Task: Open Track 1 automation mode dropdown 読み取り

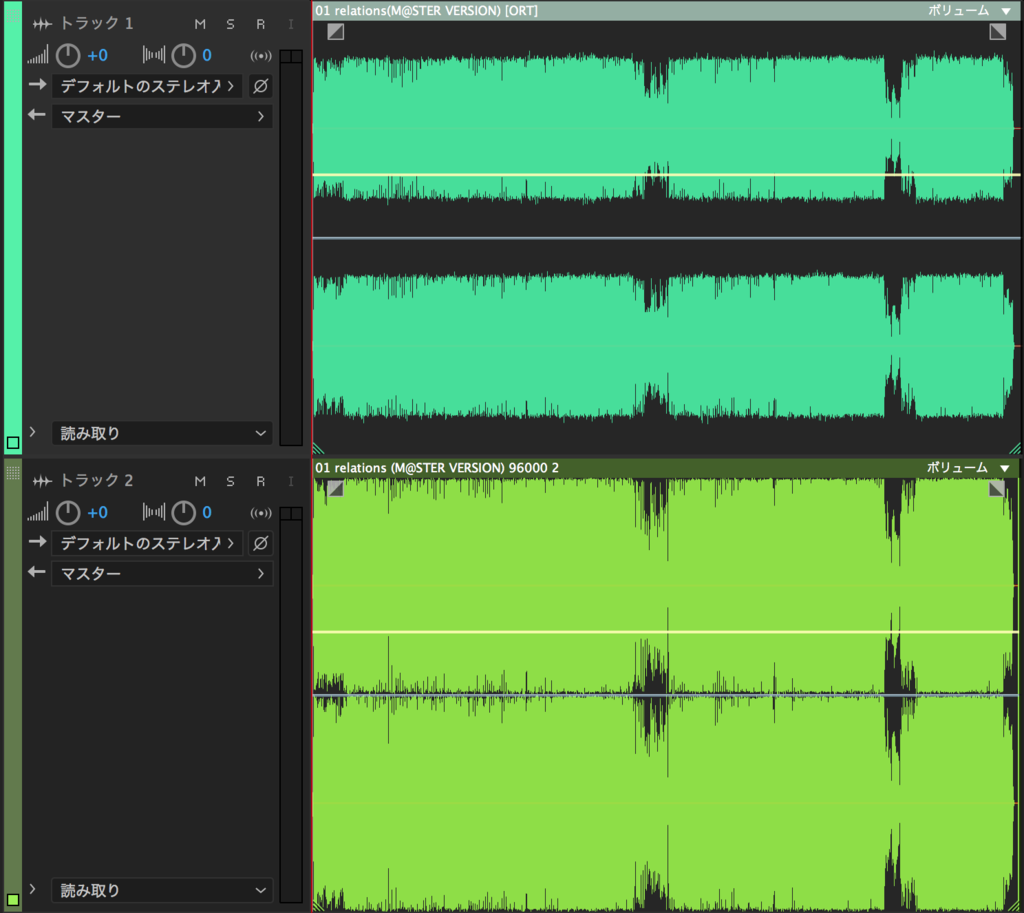Action: tap(162, 433)
